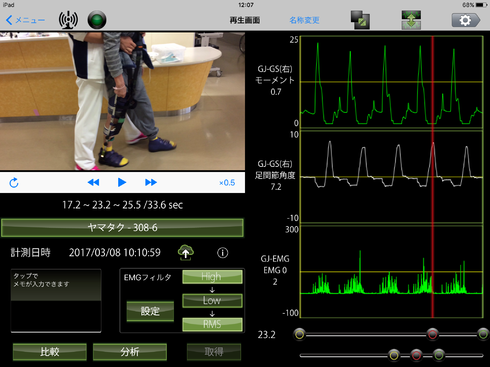Click the yellow knob on lower slider
This screenshot has width=490, height=367.
click(x=394, y=355)
